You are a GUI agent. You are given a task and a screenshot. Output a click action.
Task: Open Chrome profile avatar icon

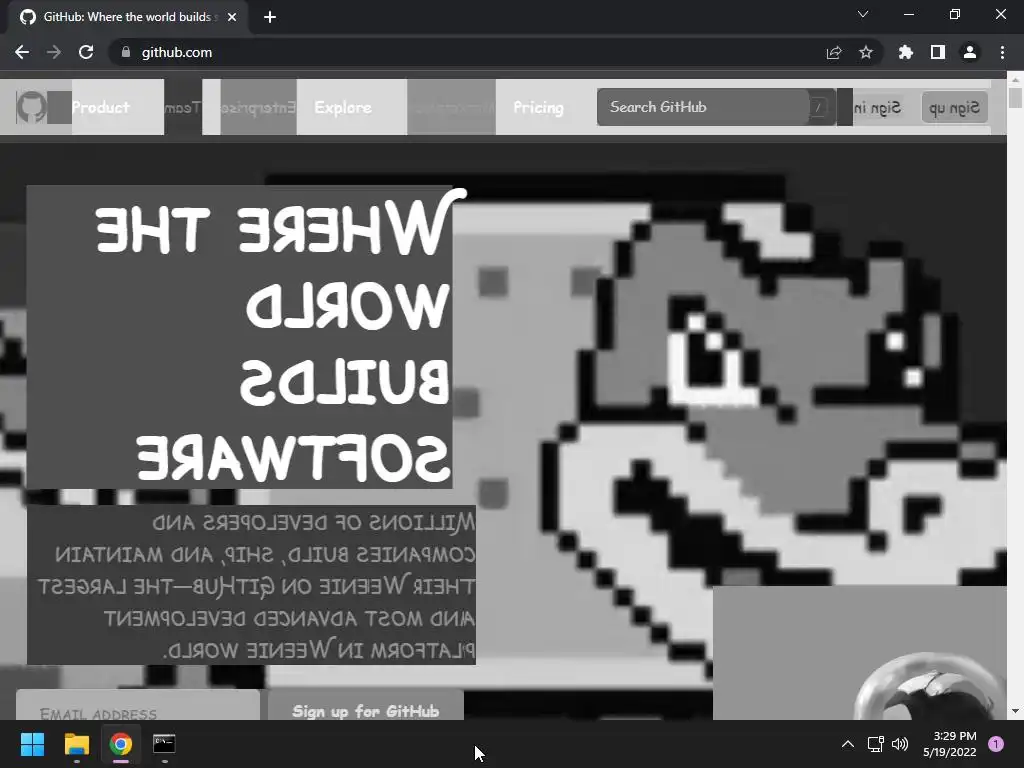(970, 52)
